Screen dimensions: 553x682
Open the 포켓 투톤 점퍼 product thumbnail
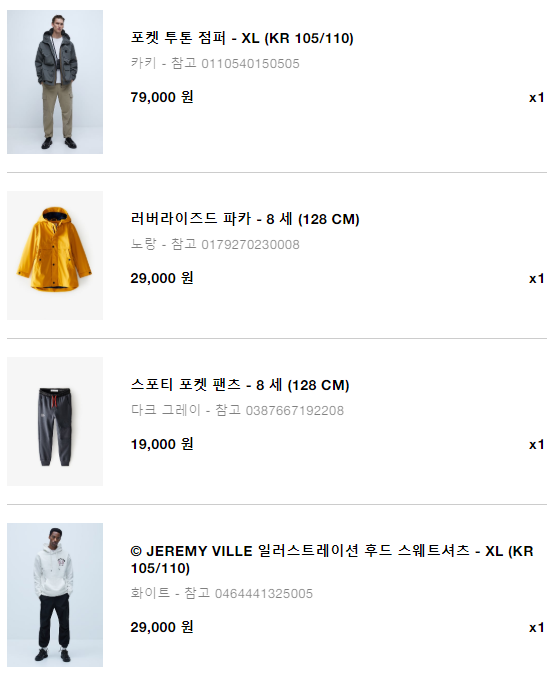pos(55,82)
